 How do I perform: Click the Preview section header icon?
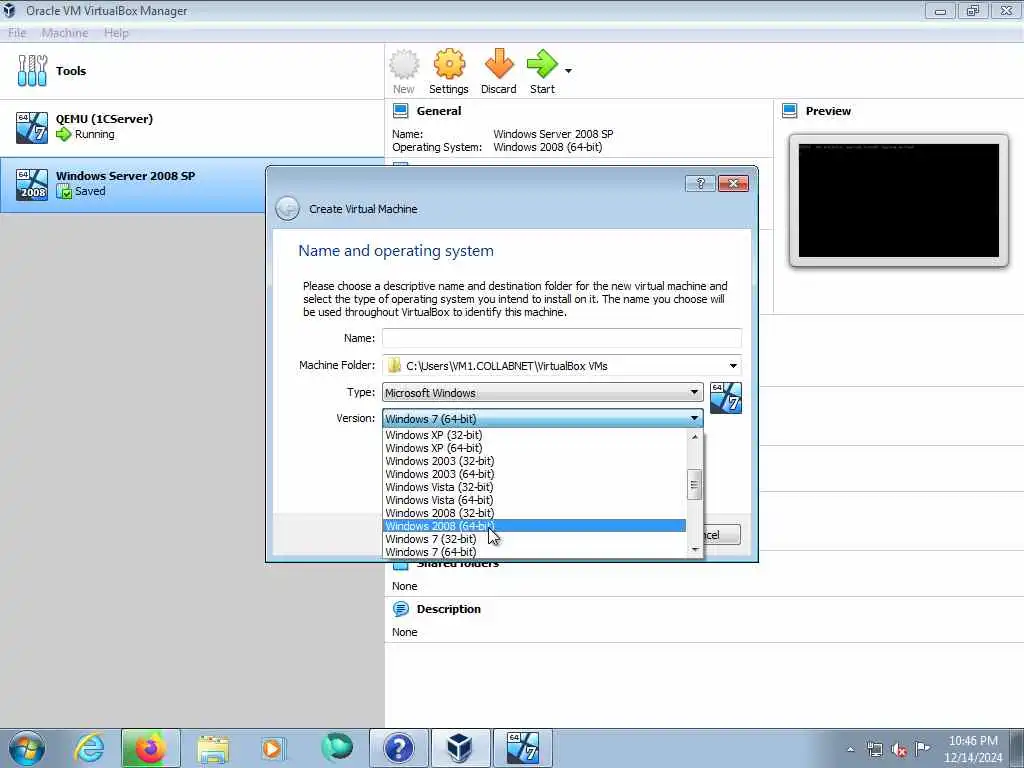[790, 111]
